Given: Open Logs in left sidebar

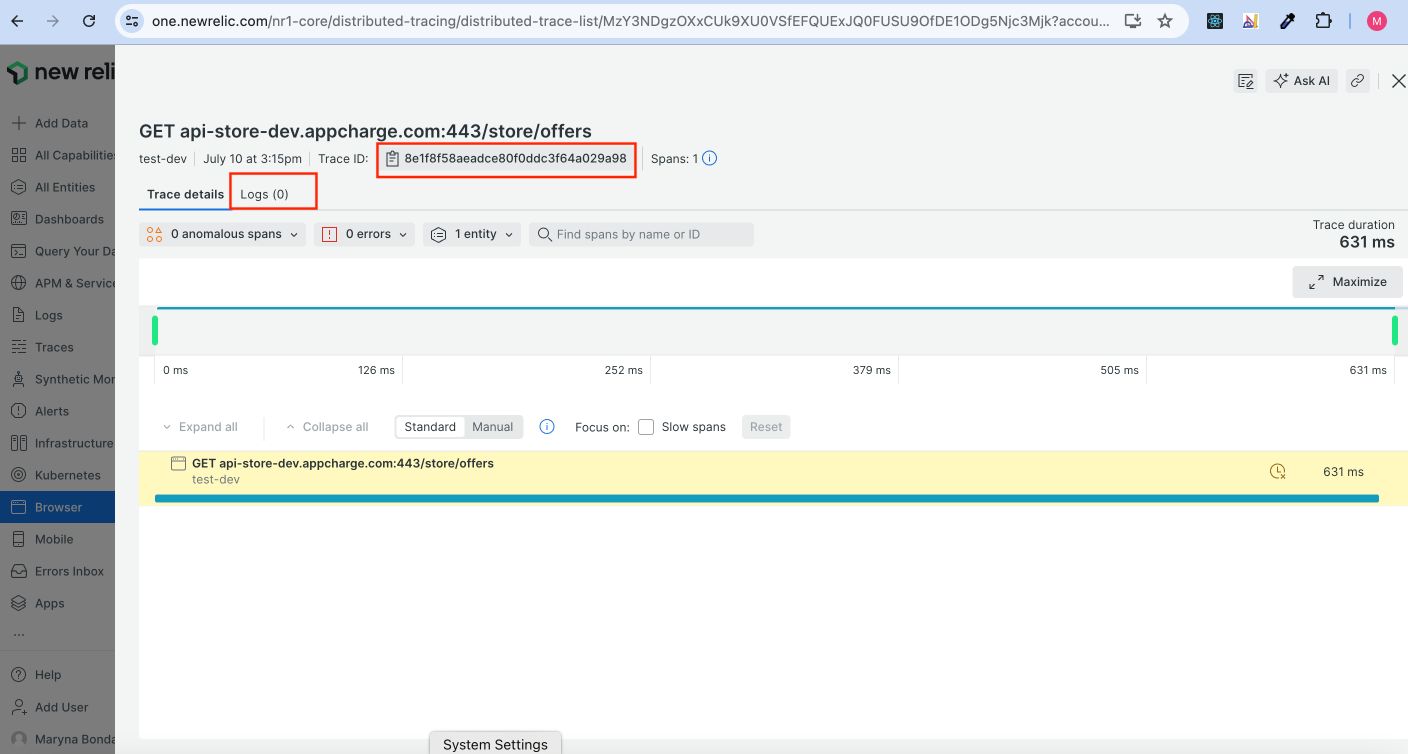Looking at the screenshot, I should [x=58, y=315].
